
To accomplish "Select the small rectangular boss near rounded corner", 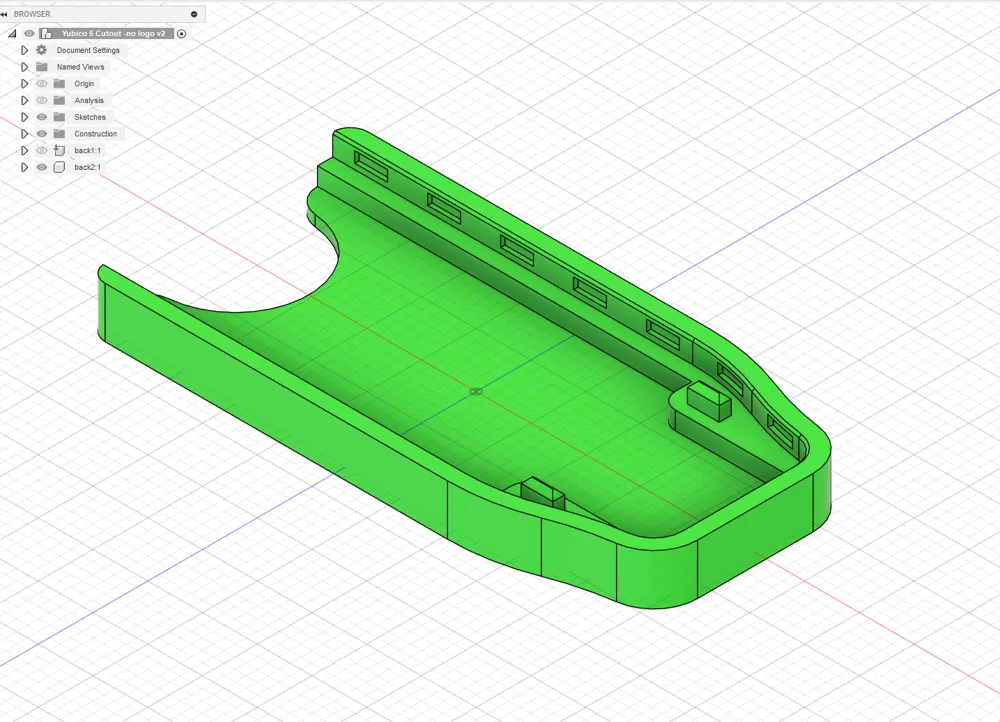I will coord(709,401).
